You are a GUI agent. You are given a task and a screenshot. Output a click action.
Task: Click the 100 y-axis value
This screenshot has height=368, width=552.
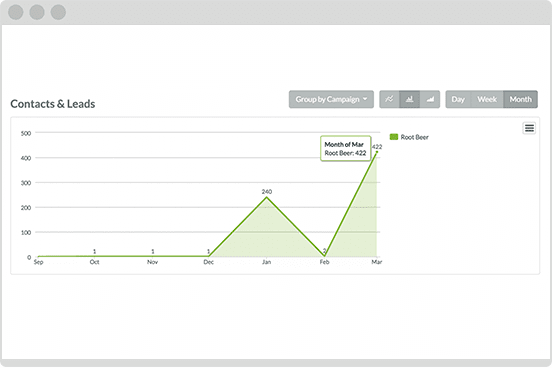pos(26,232)
